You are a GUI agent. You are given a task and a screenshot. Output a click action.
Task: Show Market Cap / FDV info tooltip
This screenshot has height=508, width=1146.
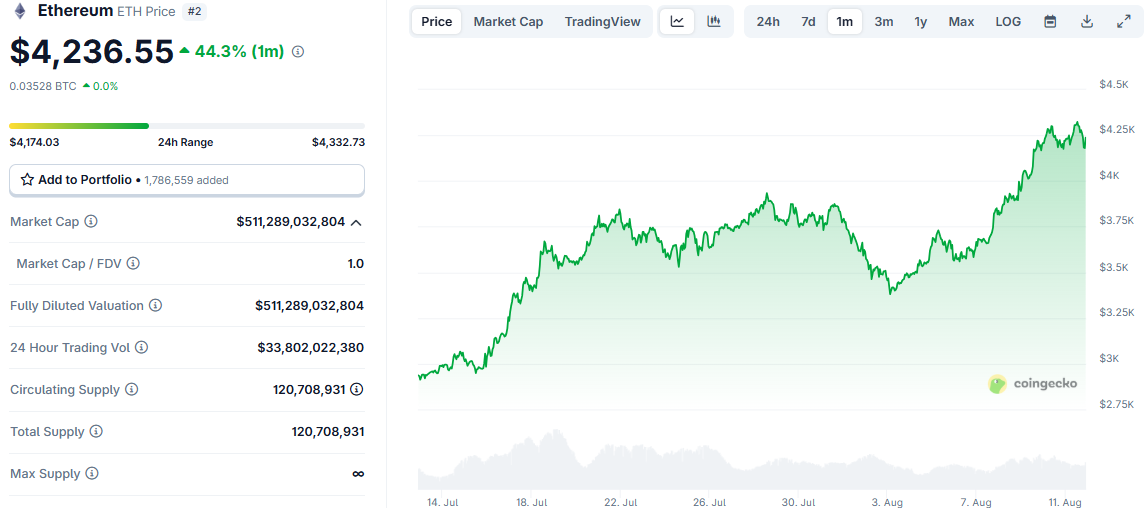tap(133, 263)
